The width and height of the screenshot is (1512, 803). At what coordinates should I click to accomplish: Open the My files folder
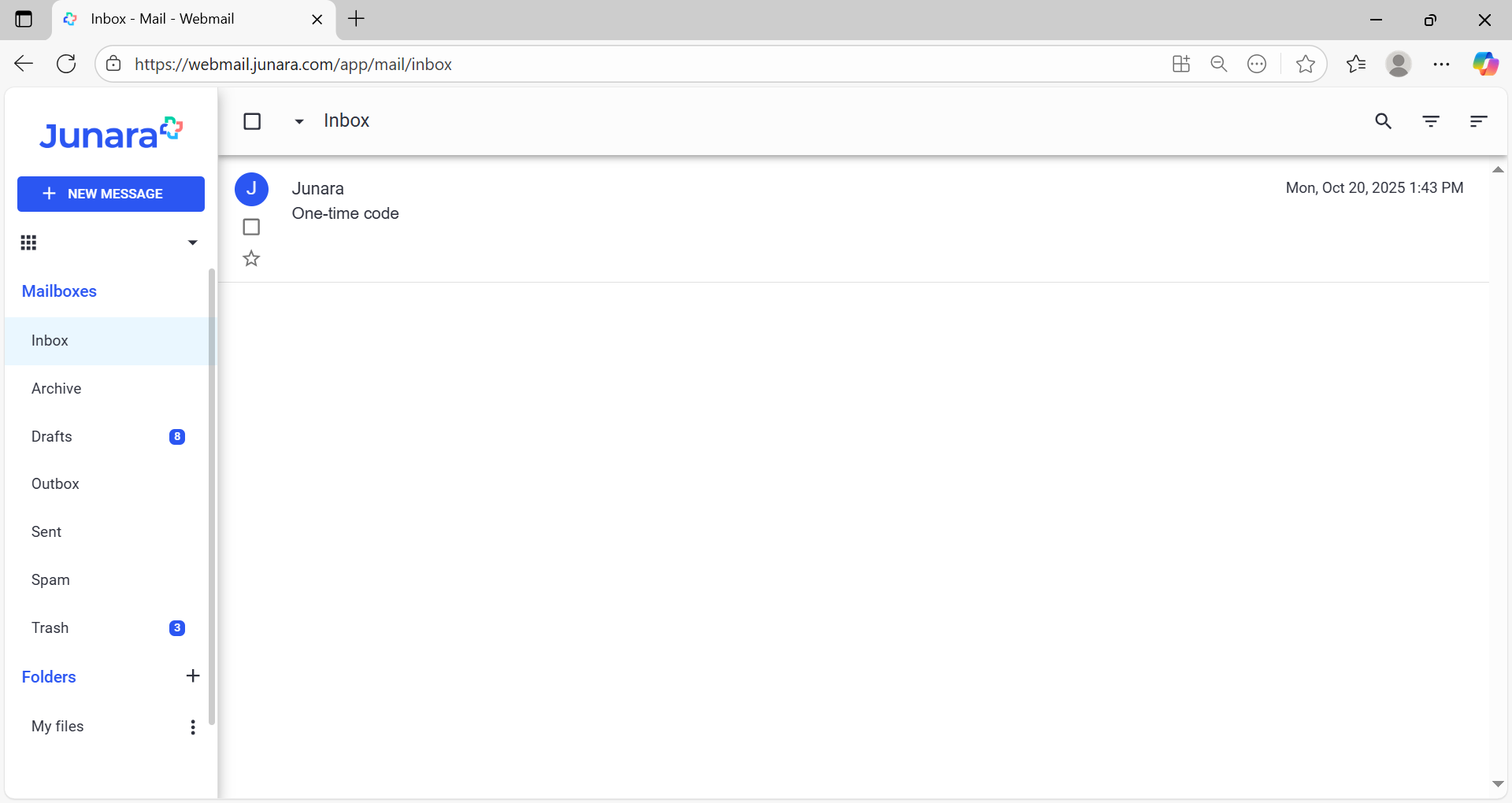[x=57, y=727]
